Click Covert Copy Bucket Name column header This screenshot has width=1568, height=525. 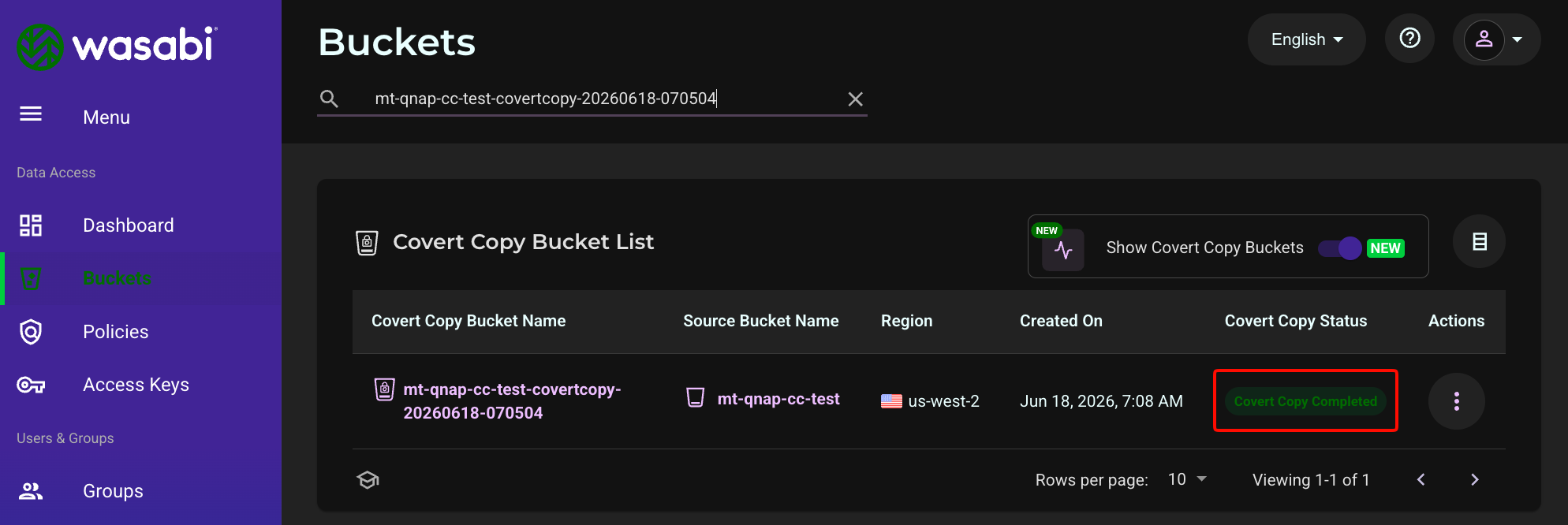click(469, 321)
